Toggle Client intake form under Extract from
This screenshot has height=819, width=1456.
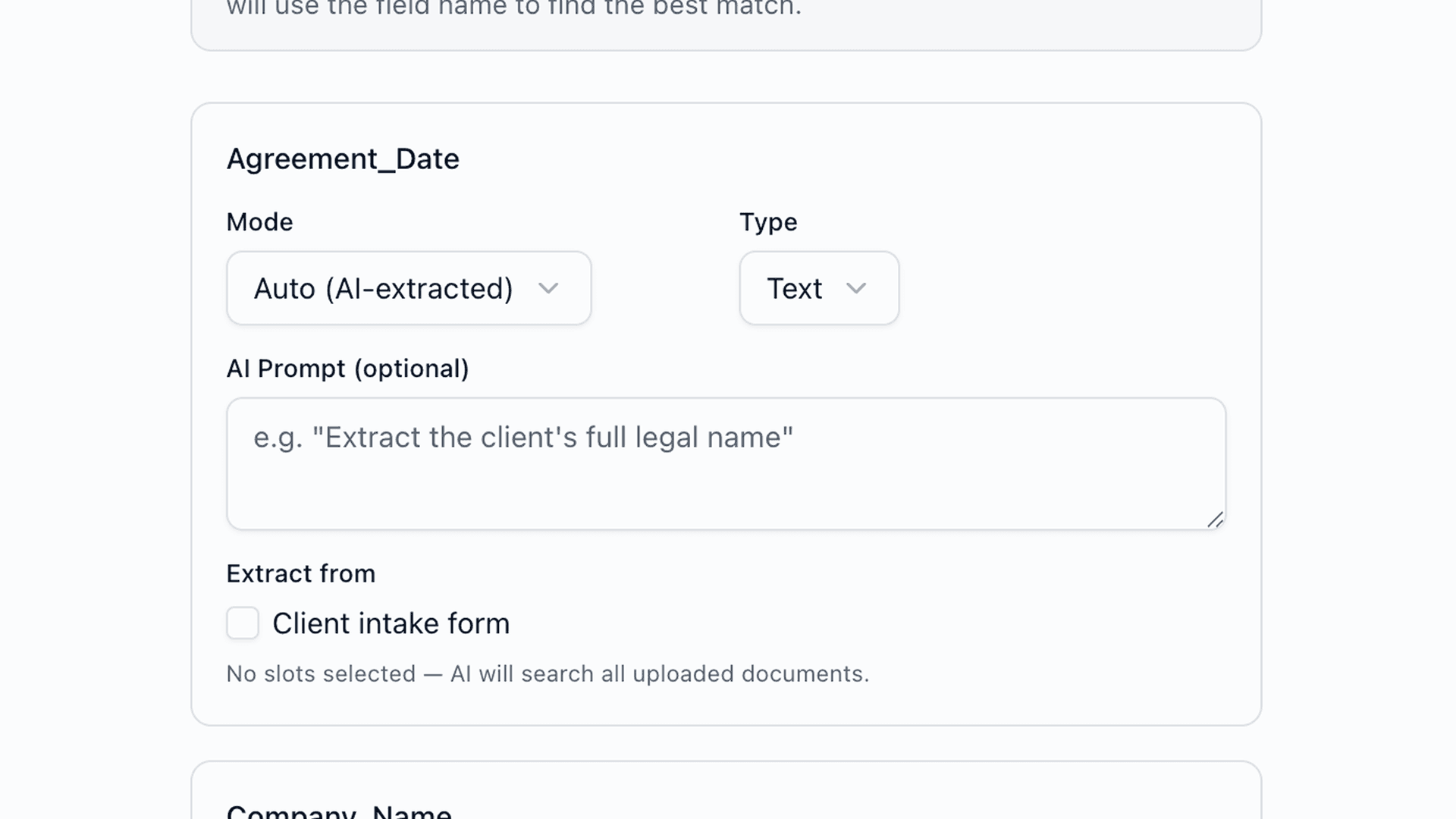(242, 623)
